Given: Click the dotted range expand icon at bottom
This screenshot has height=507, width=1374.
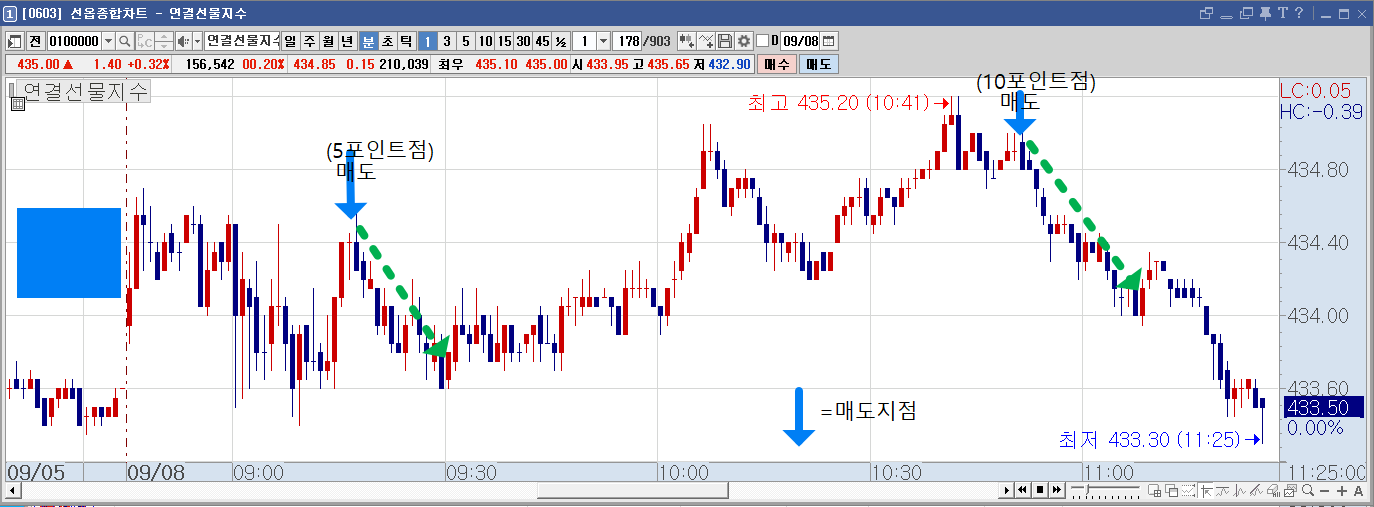Looking at the screenshot, I should [x=1188, y=490].
